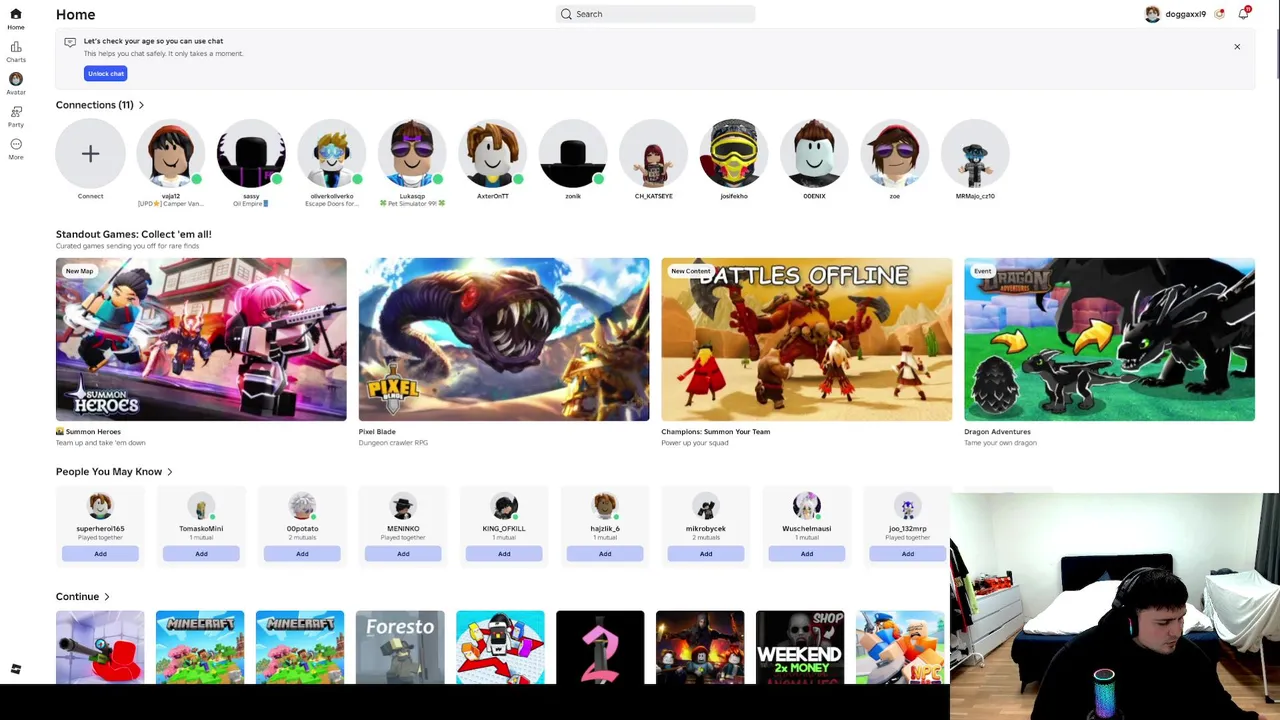Add joo_132mrp as a connection
This screenshot has height=720, width=1280.
[908, 554]
